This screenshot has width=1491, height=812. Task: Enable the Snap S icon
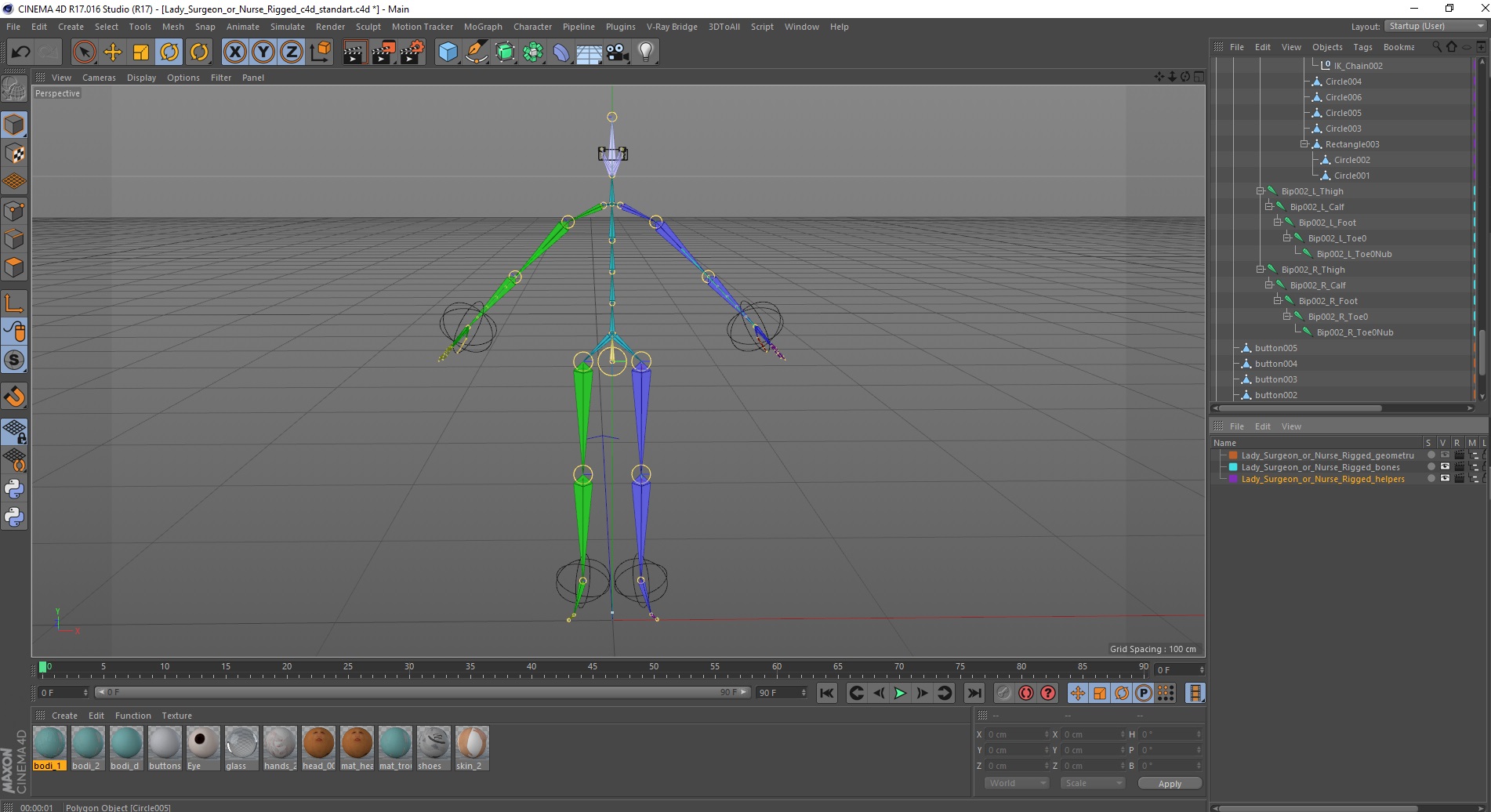point(14,361)
